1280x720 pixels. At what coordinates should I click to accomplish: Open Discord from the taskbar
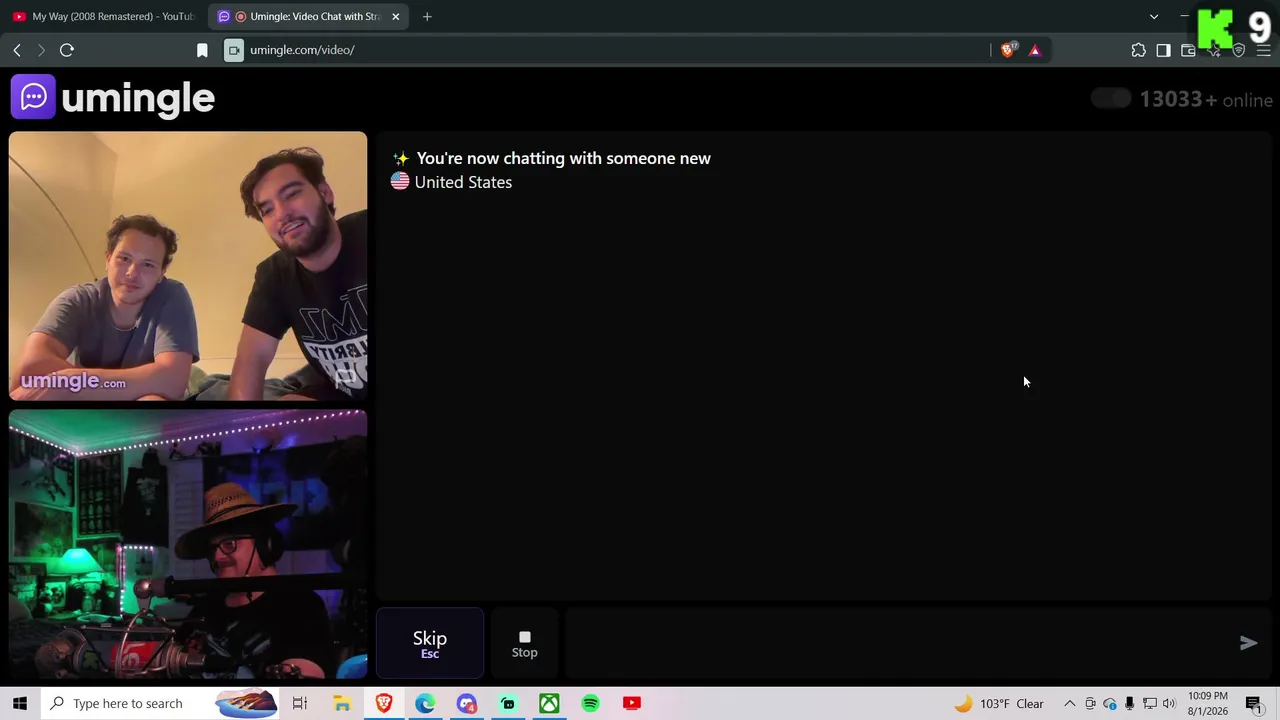[x=467, y=703]
